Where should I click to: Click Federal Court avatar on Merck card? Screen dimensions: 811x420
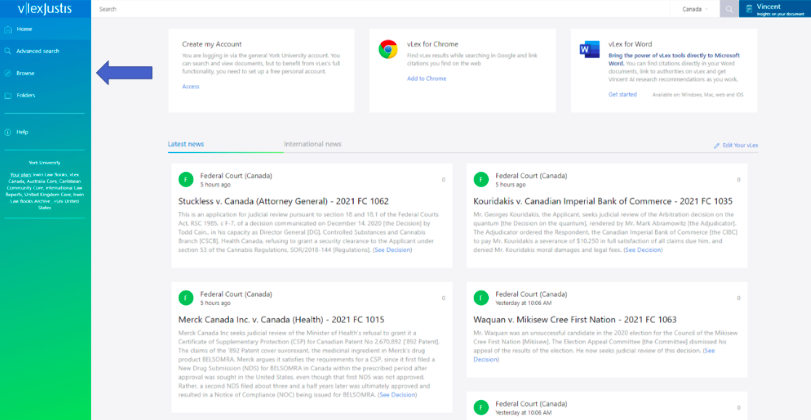point(186,298)
